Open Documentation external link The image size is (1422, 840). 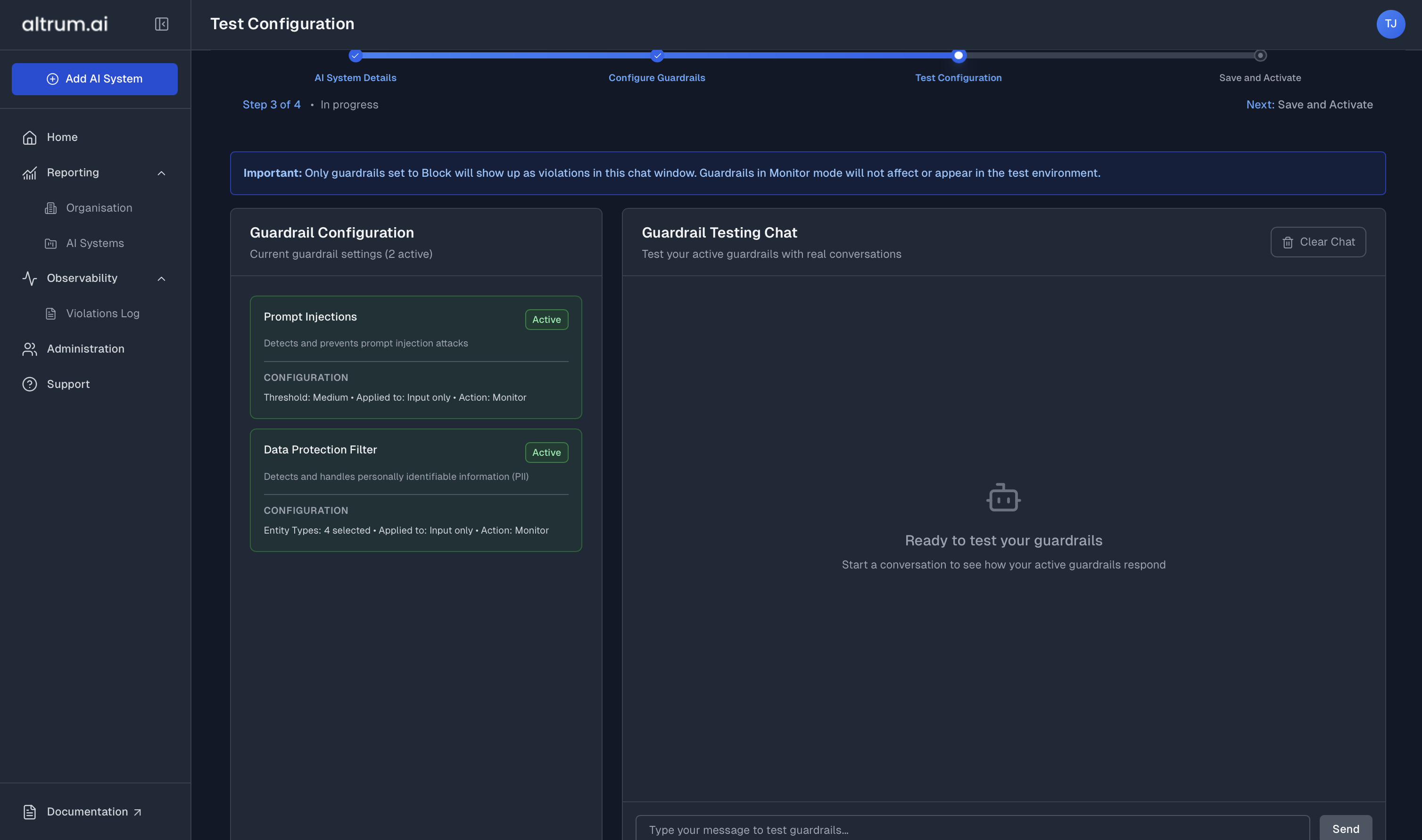(87, 812)
